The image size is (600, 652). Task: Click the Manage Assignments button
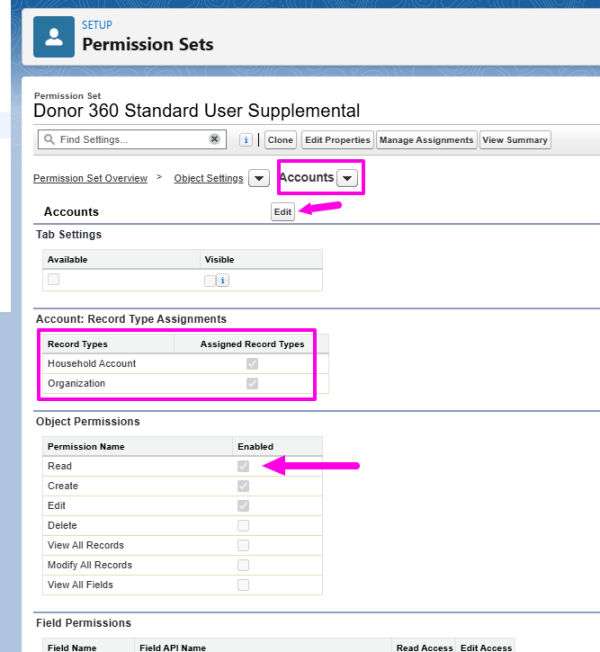tap(426, 140)
